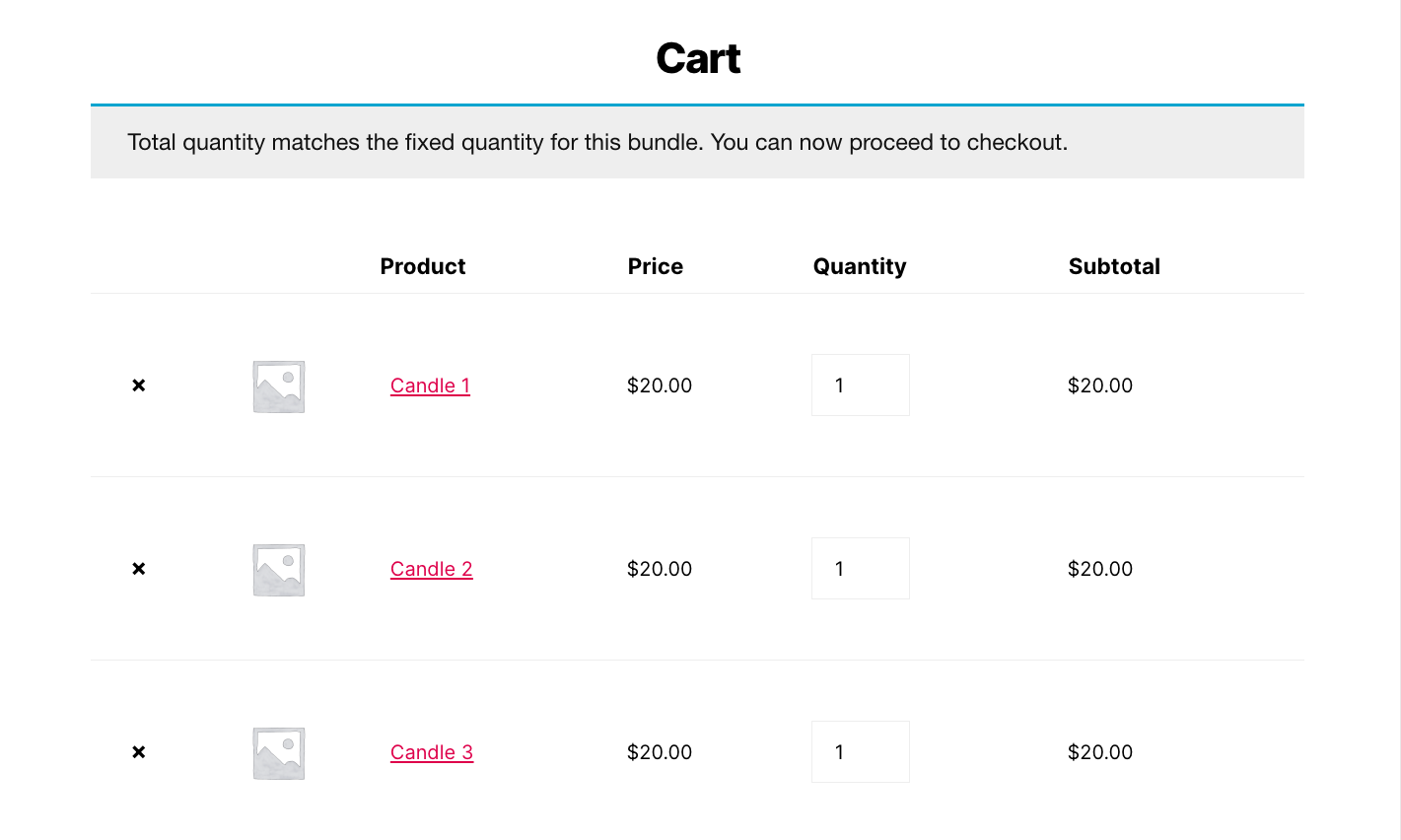
Task: Click the $20.00 price of Candle 1
Action: point(660,385)
